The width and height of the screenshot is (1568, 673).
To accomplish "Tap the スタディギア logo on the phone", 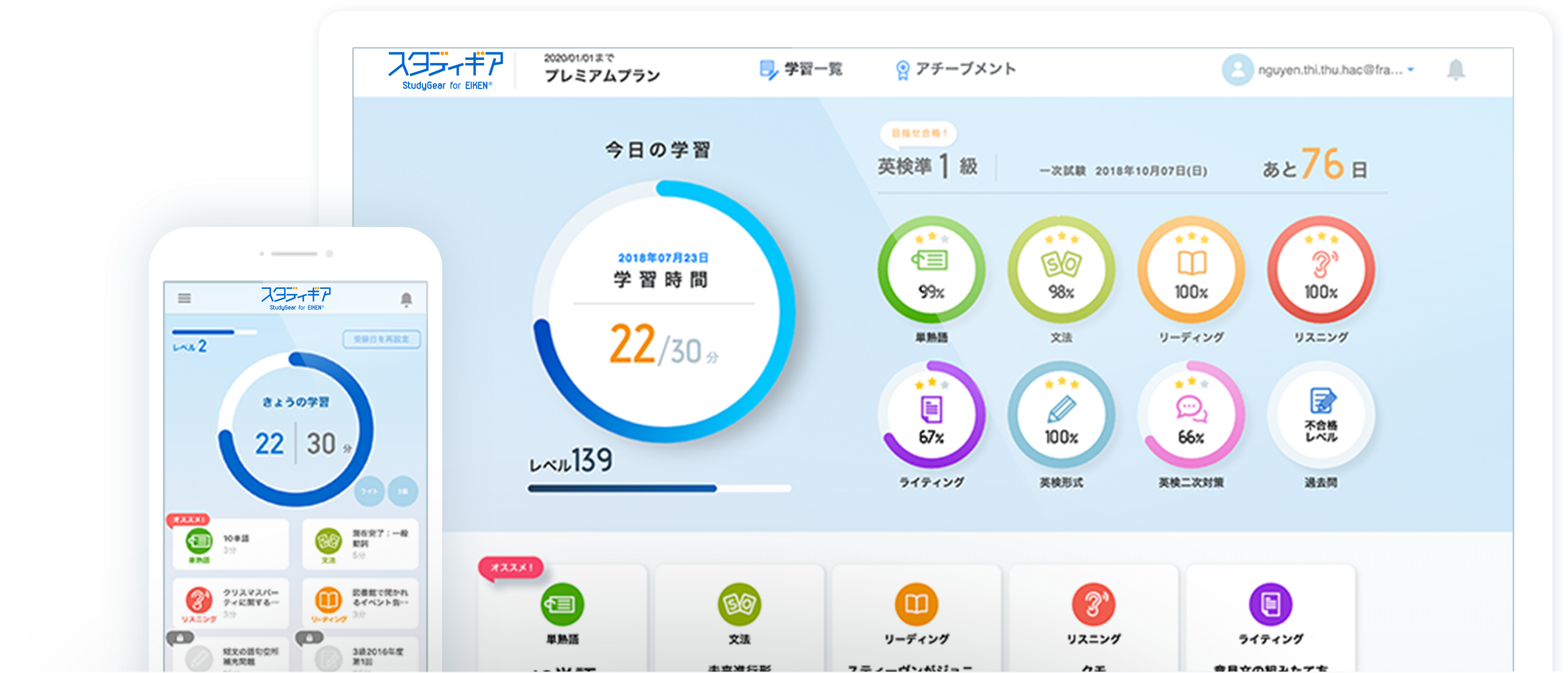I will (x=296, y=298).
